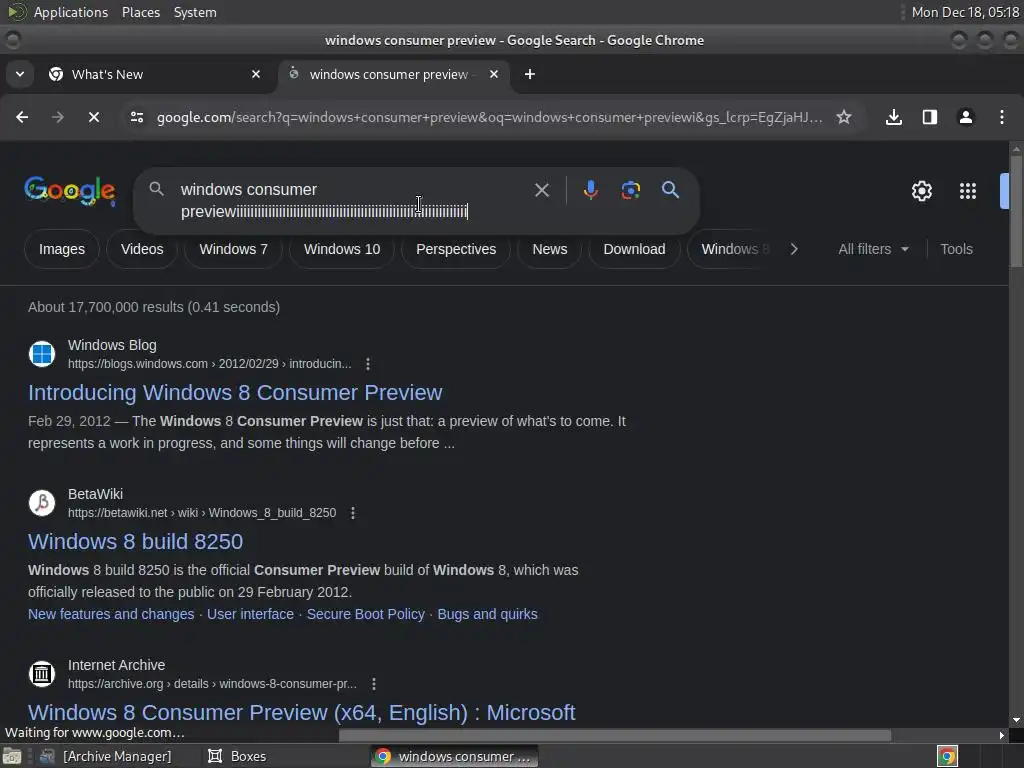Close the What's New tab
The width and height of the screenshot is (1024, 768).
(x=256, y=74)
